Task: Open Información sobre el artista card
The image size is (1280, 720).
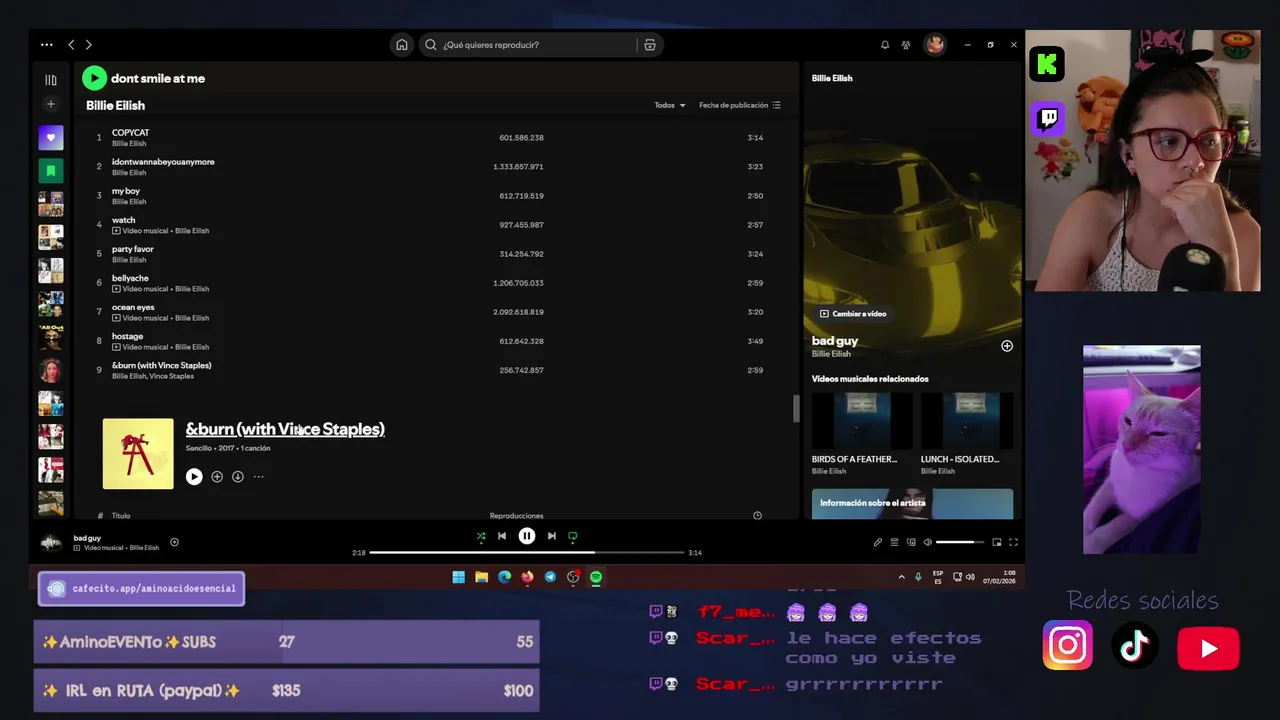Action: pyautogui.click(x=912, y=504)
